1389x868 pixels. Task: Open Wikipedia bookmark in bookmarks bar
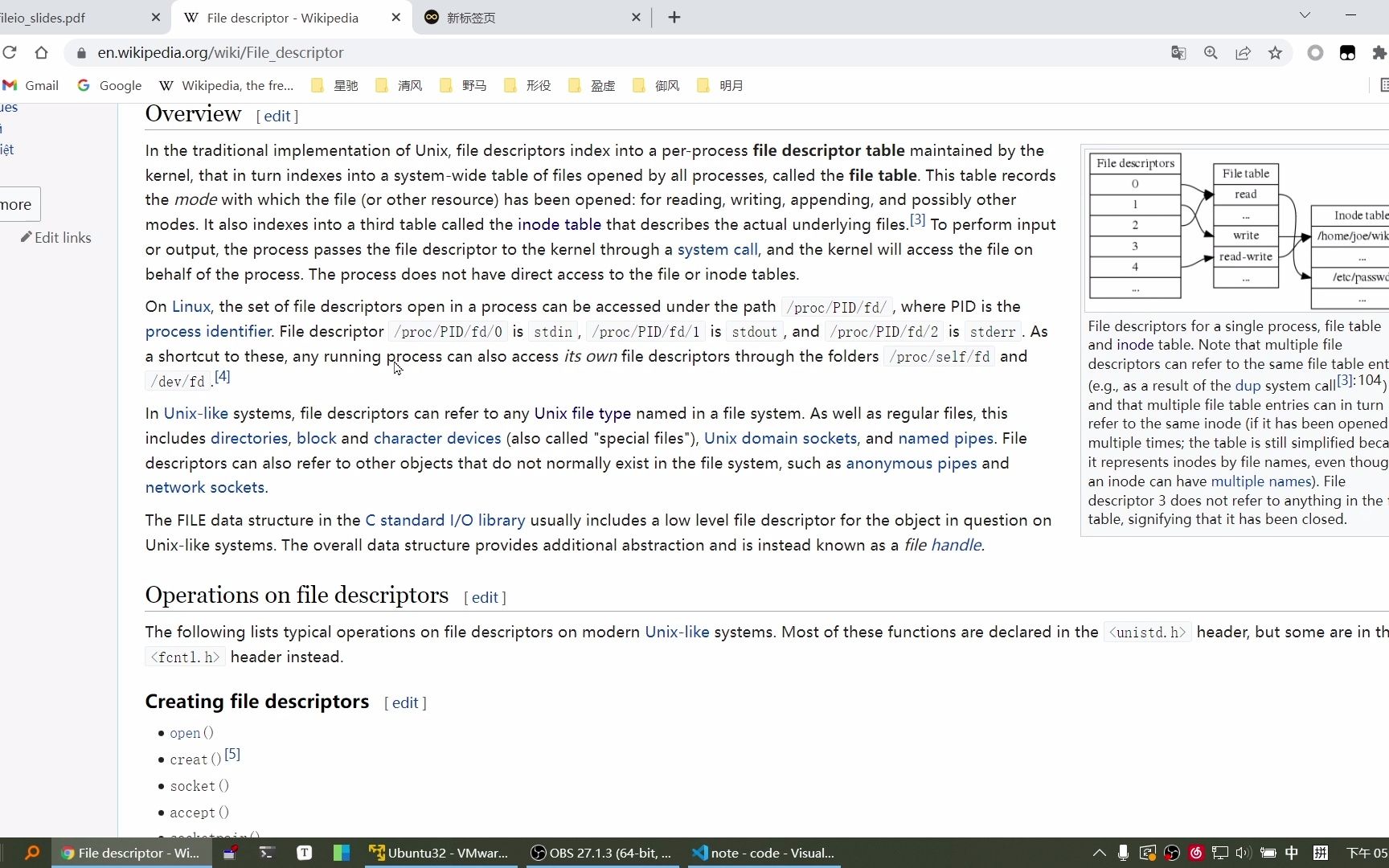227,85
